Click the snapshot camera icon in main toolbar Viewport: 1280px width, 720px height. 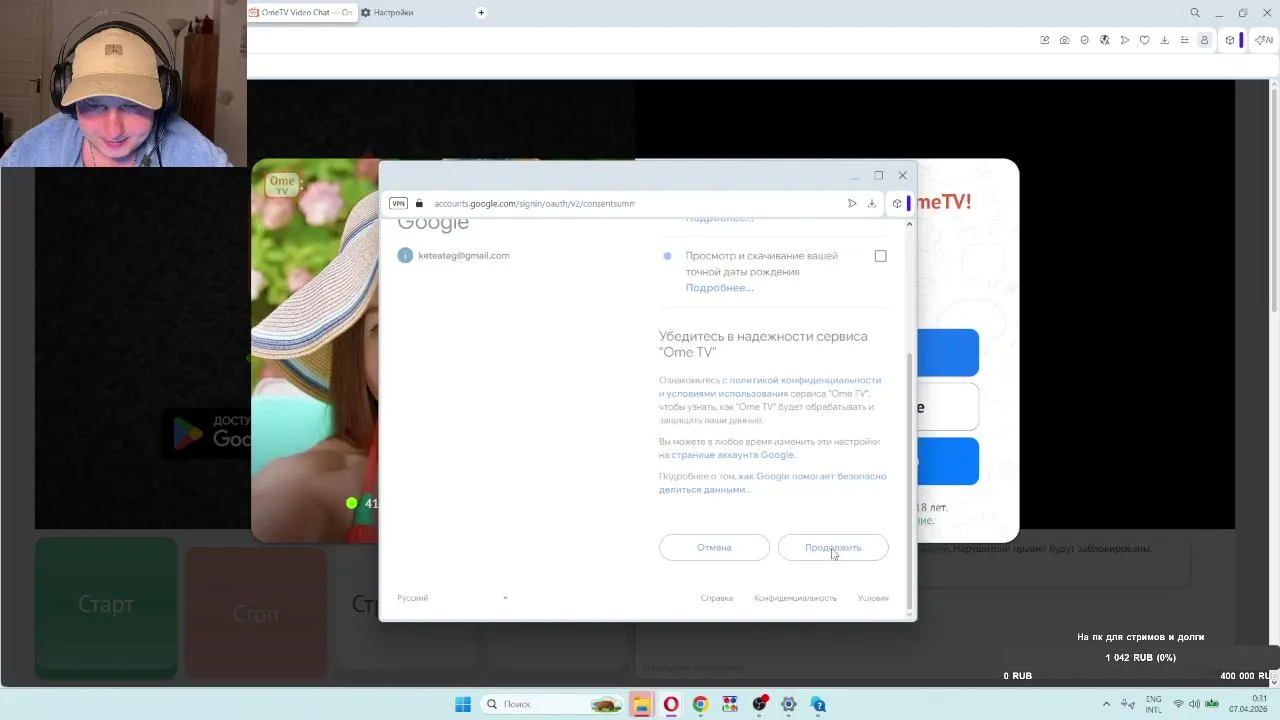[x=1065, y=40]
